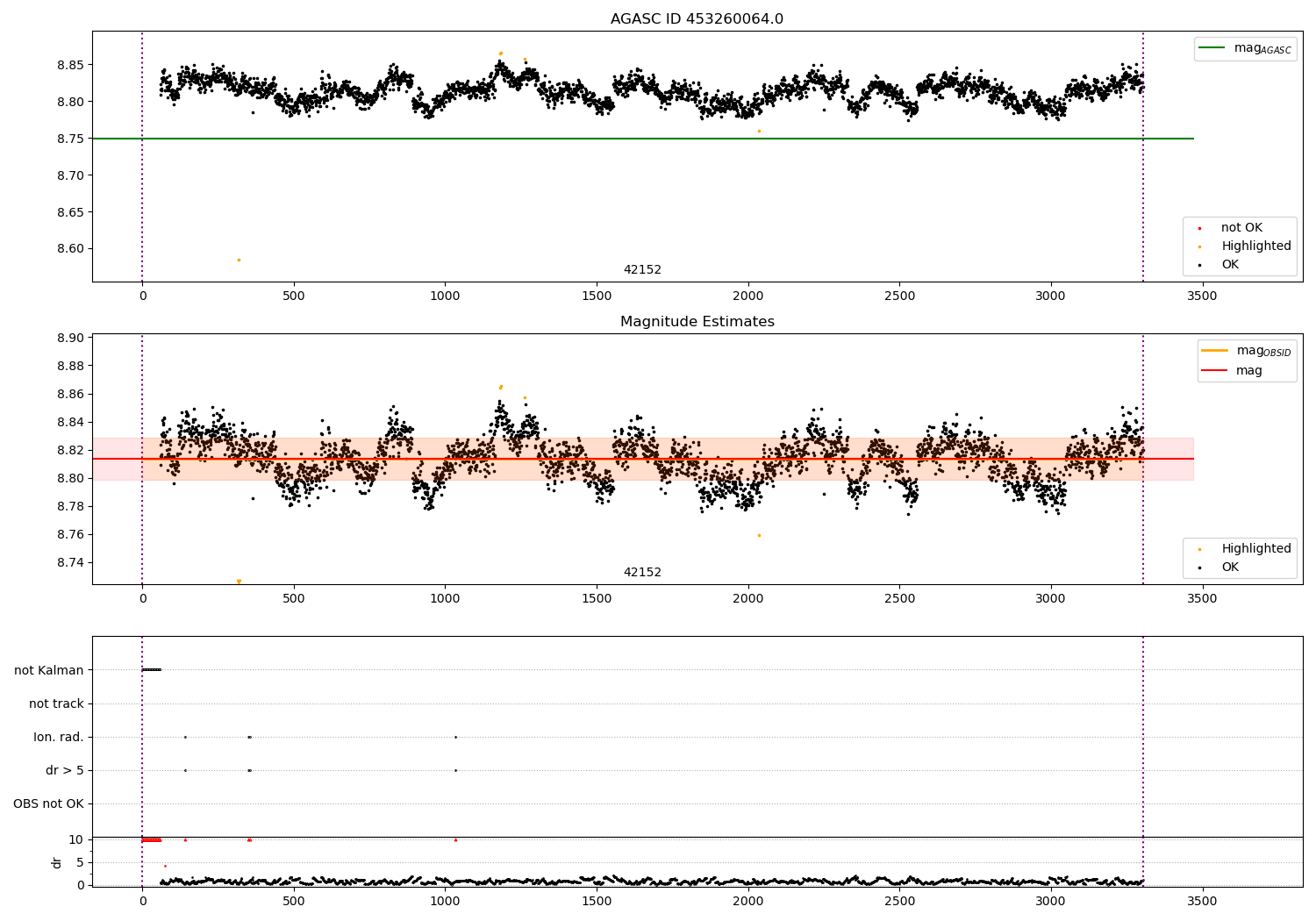The image size is (1316, 921).
Task: Click the 5 tick on the dr axis
Action: (x=81, y=862)
